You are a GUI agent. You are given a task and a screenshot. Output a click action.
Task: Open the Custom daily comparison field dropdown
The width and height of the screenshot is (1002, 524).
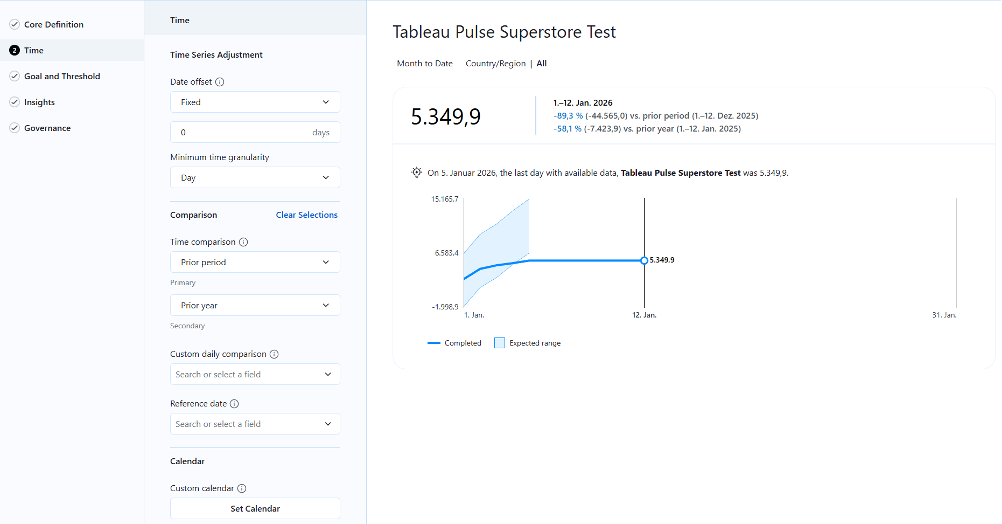[255, 374]
